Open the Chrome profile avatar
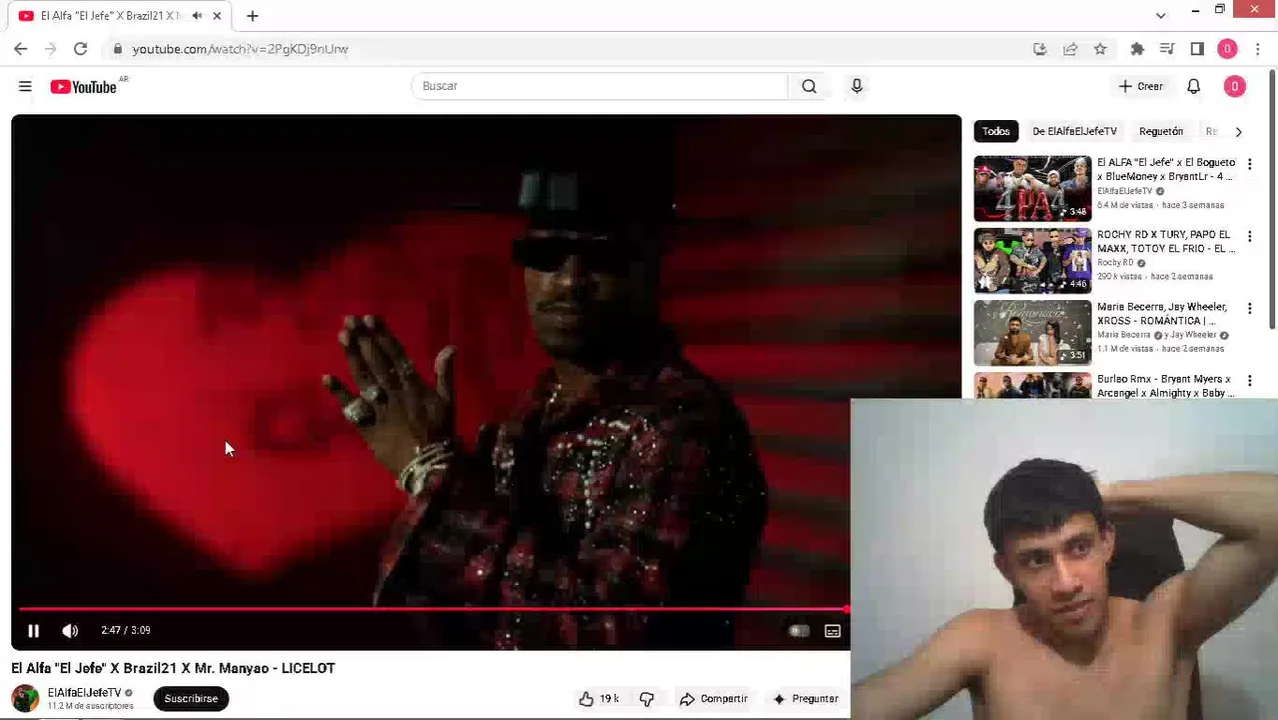This screenshot has width=1278, height=720. tap(1227, 49)
